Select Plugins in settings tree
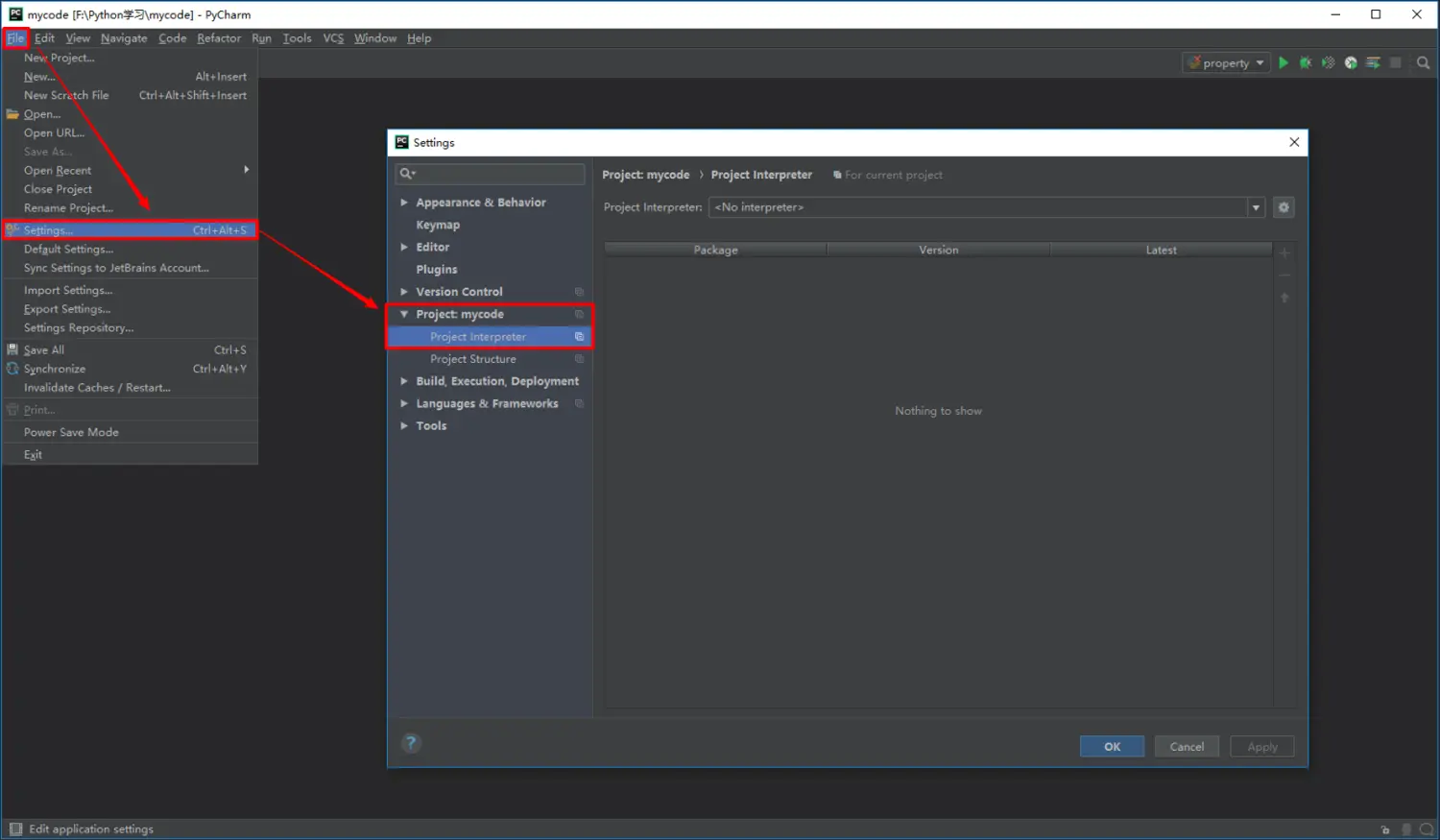1440x840 pixels. click(x=437, y=270)
